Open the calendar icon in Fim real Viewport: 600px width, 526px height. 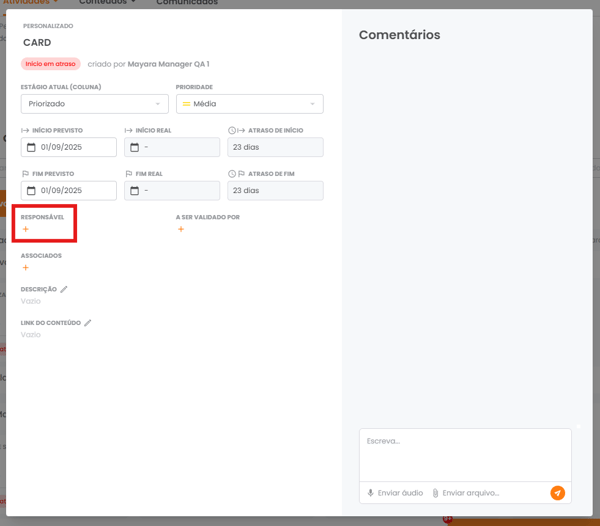pos(135,191)
